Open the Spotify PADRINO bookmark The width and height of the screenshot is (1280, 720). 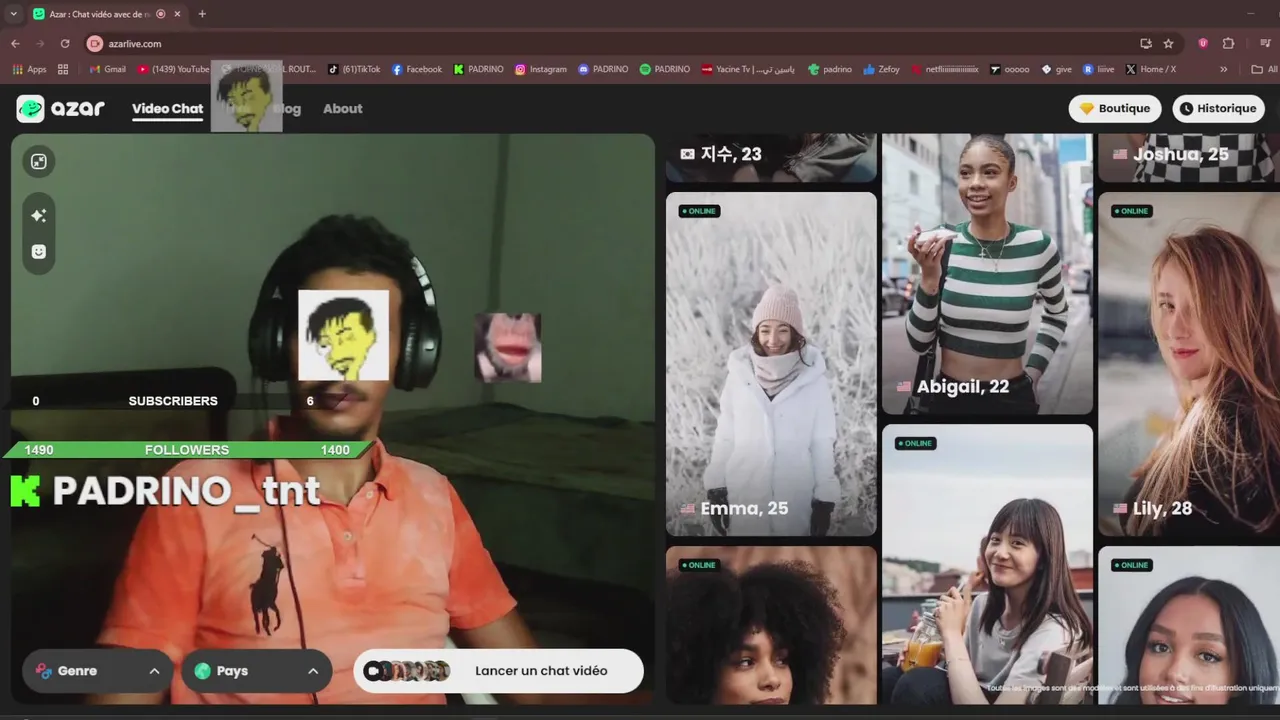tap(665, 69)
